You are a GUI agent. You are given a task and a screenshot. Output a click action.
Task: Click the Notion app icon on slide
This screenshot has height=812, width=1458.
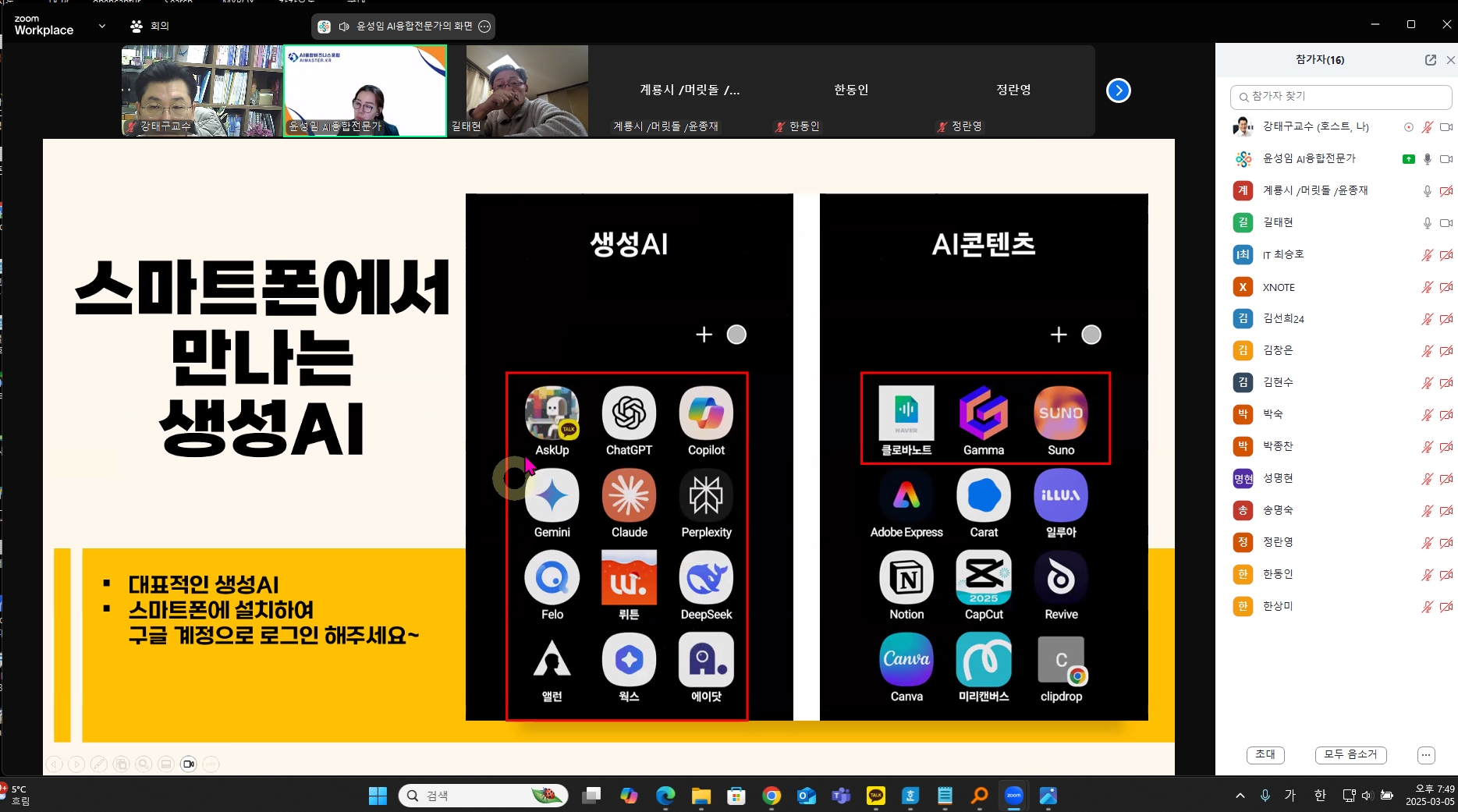pyautogui.click(x=906, y=578)
